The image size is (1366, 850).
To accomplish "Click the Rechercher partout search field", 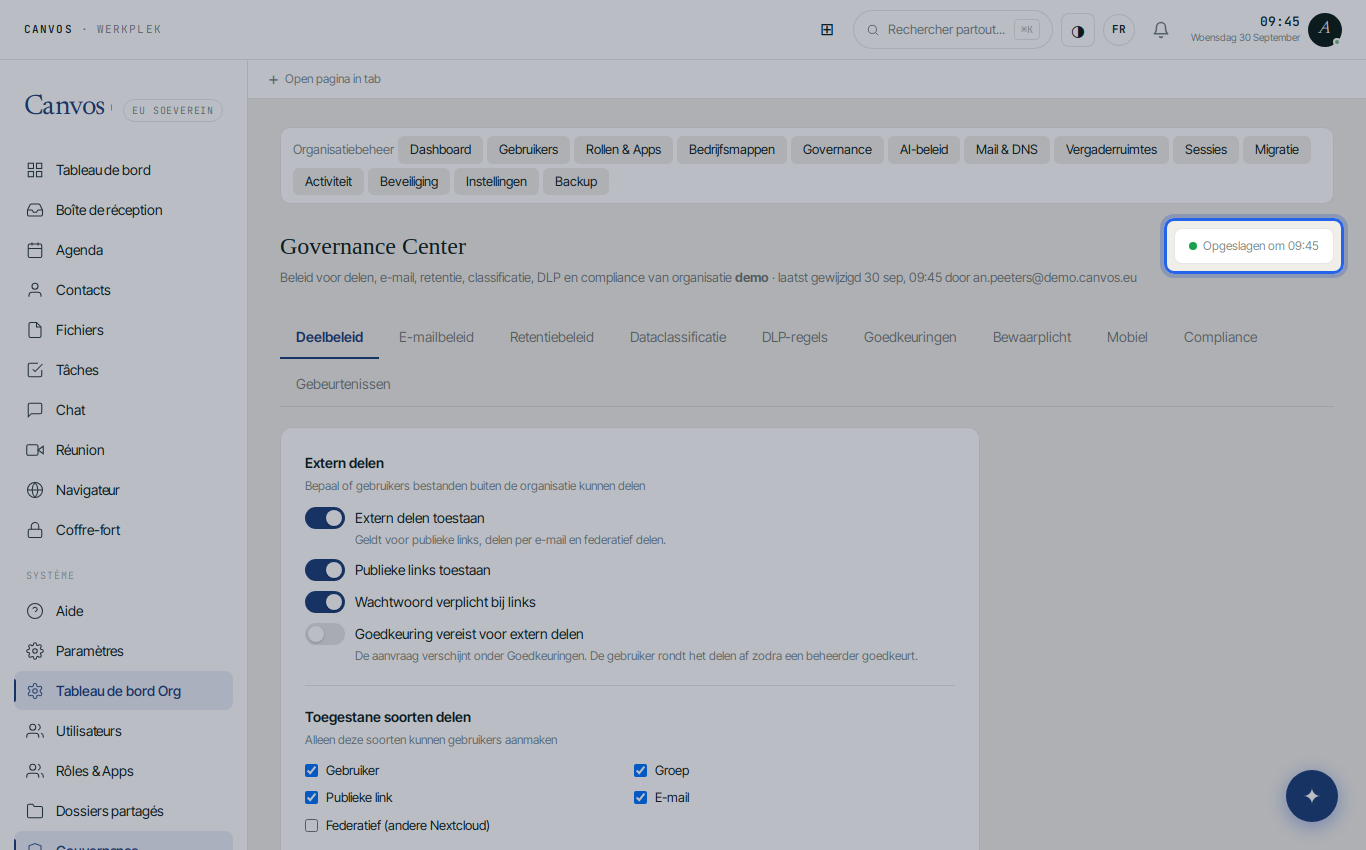I will 952,30.
